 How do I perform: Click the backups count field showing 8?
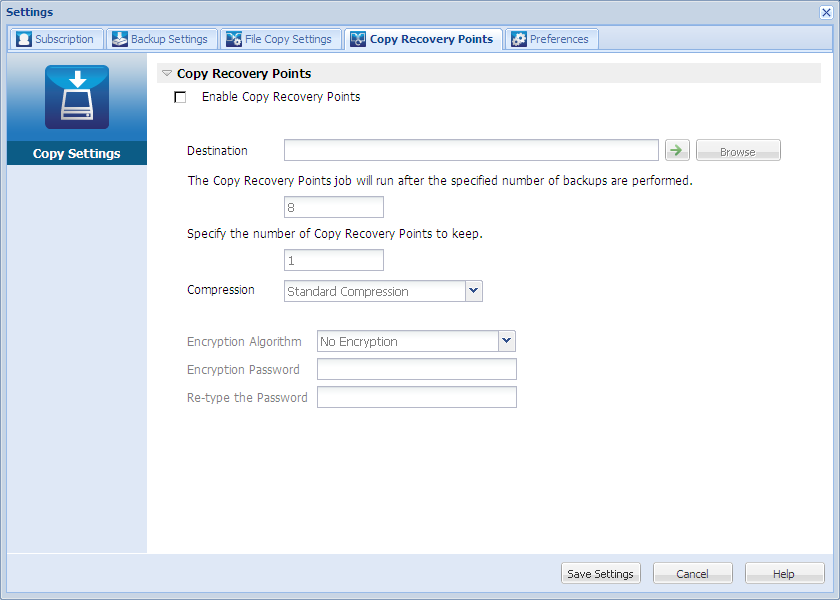click(333, 207)
